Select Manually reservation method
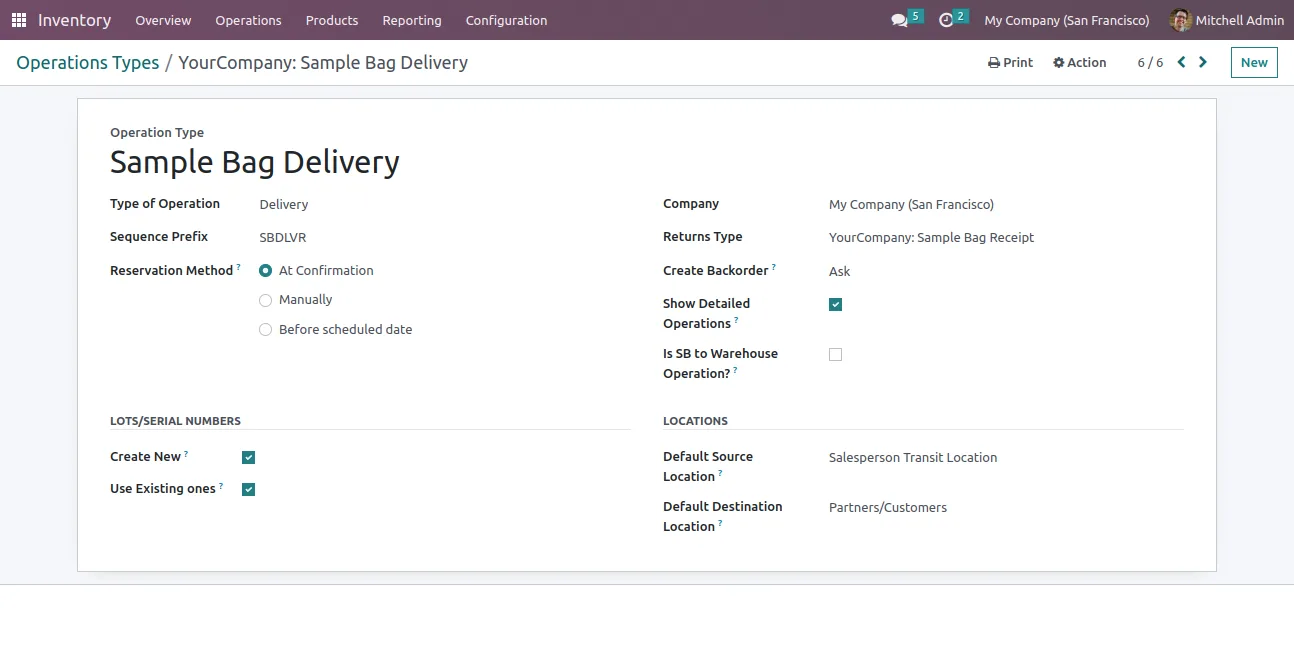 [x=265, y=300]
